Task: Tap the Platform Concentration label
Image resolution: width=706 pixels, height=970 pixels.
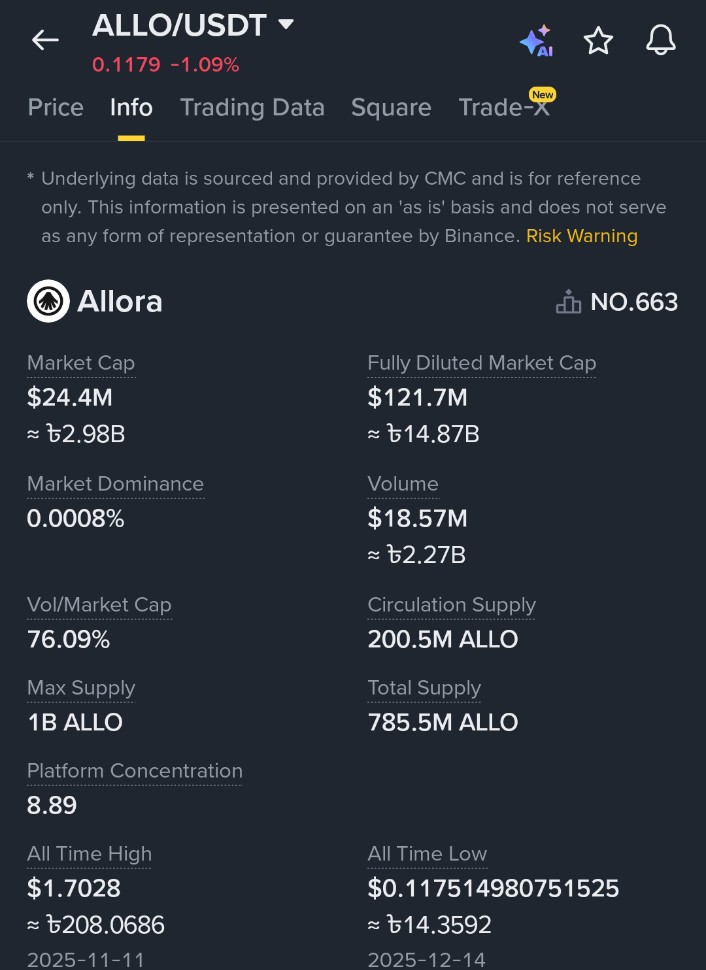Action: [x=135, y=771]
